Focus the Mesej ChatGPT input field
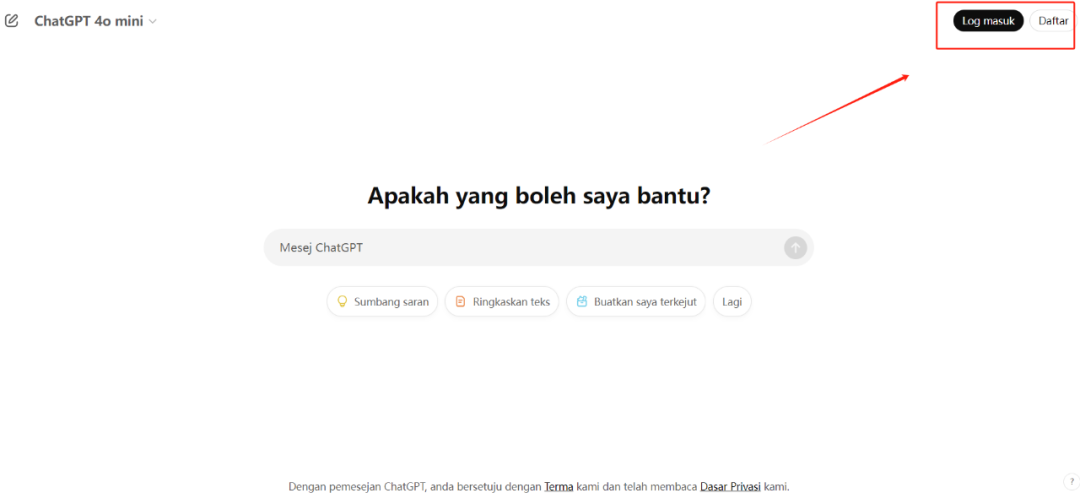1080x493 pixels. pyautogui.click(x=539, y=247)
